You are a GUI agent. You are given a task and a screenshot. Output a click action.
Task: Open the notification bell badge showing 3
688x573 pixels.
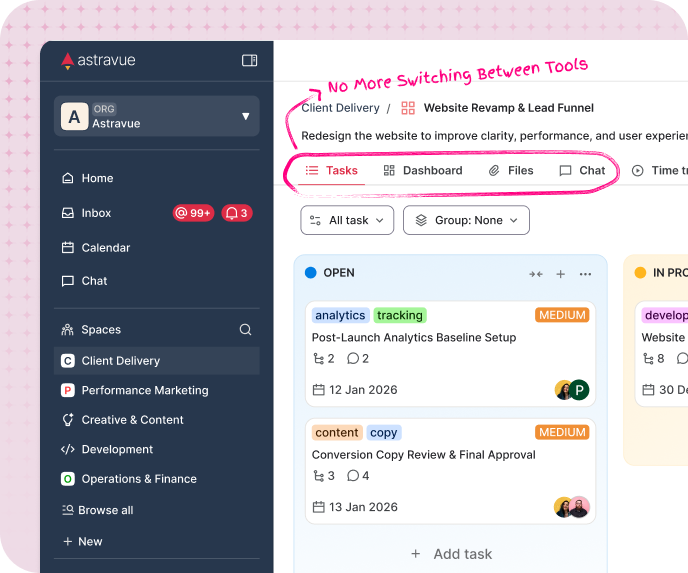coord(237,213)
